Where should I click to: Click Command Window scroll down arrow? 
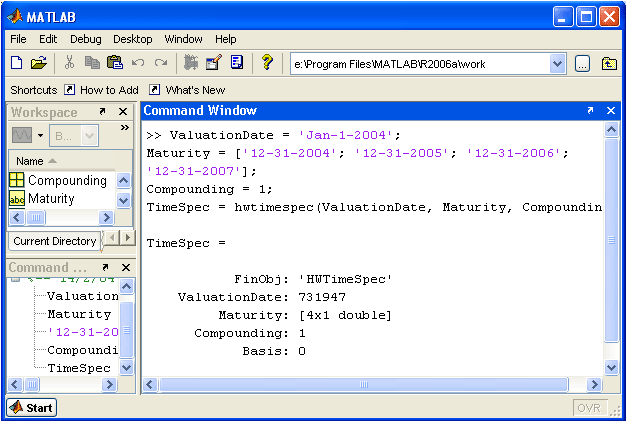pyautogui.click(x=611, y=368)
